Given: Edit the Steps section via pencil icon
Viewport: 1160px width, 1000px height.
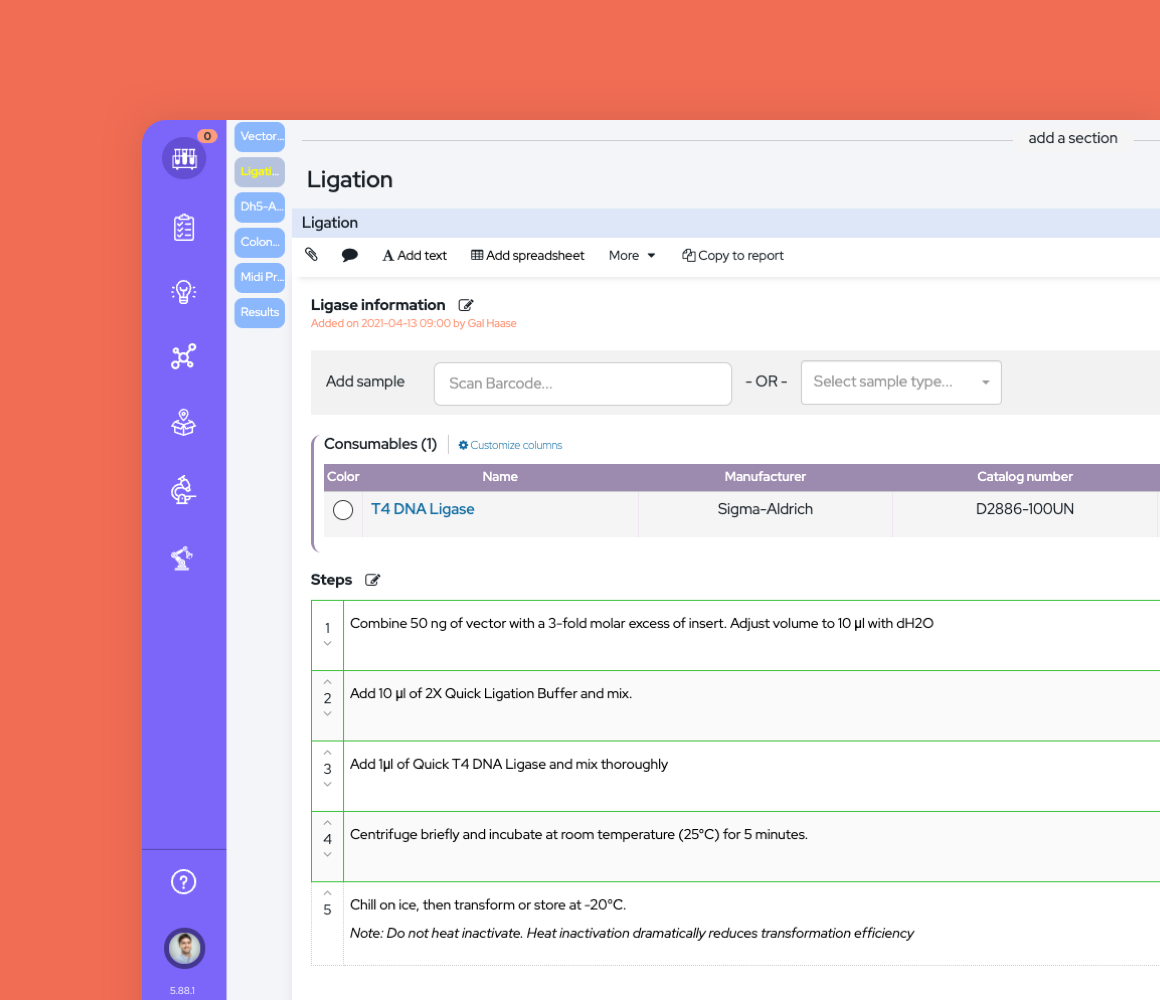Looking at the screenshot, I should click(x=372, y=580).
